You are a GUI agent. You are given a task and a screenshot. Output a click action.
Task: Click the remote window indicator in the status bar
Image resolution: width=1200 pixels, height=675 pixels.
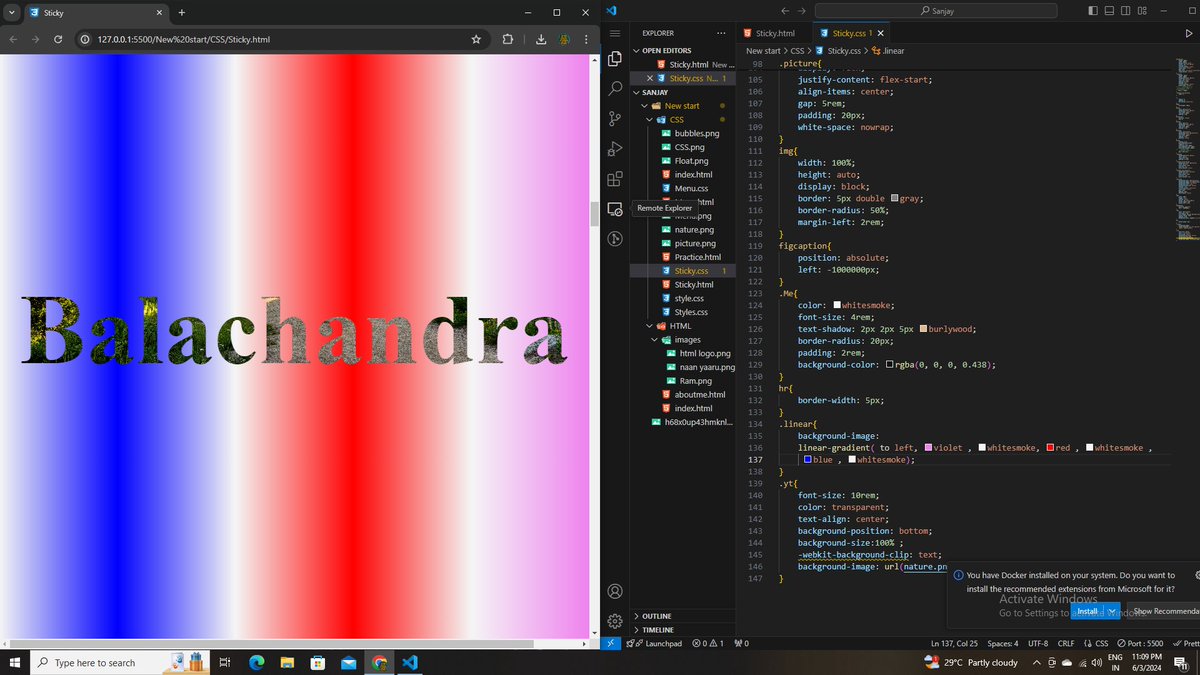pos(611,643)
